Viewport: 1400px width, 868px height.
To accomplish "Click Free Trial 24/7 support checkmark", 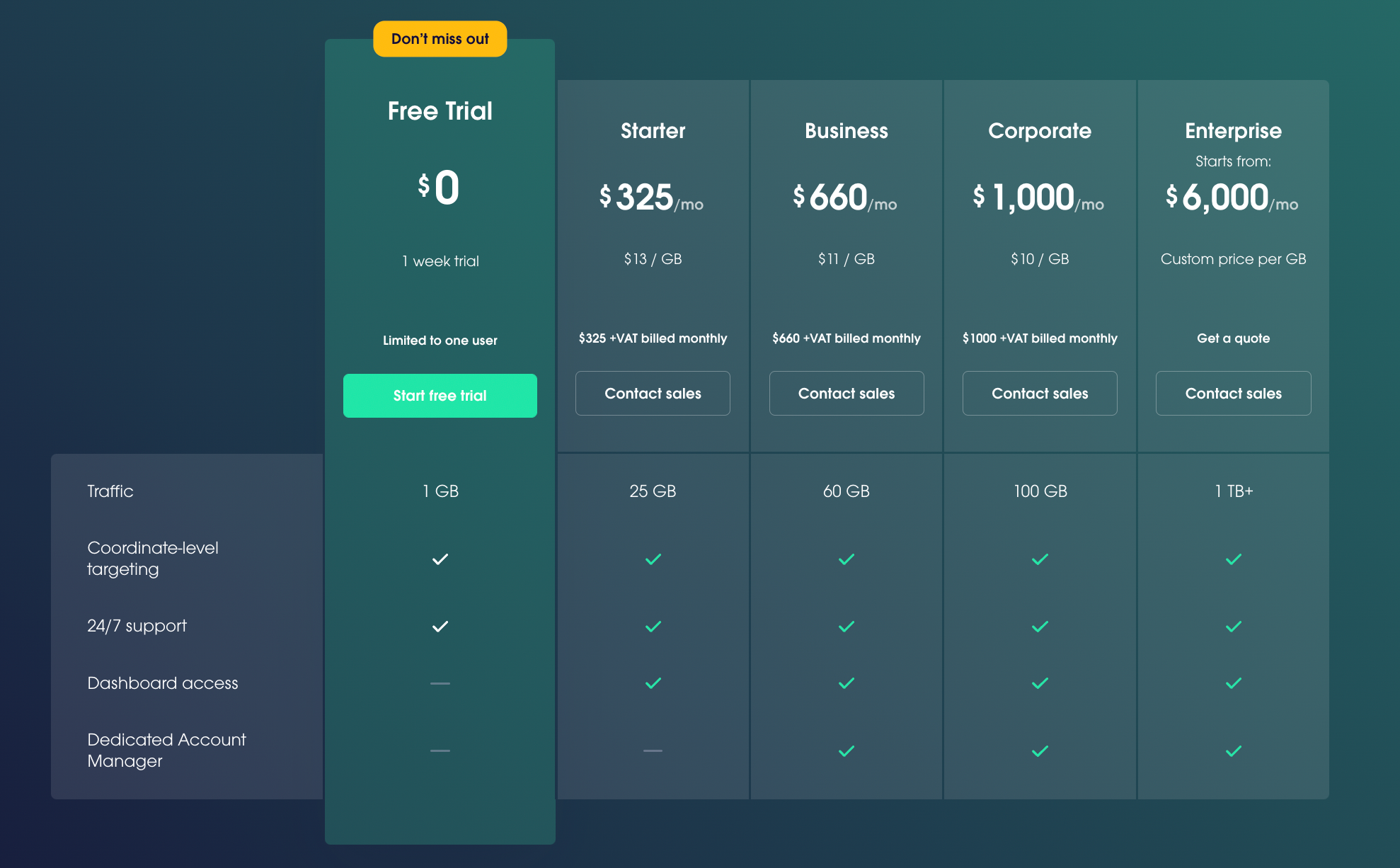I will click(x=440, y=627).
